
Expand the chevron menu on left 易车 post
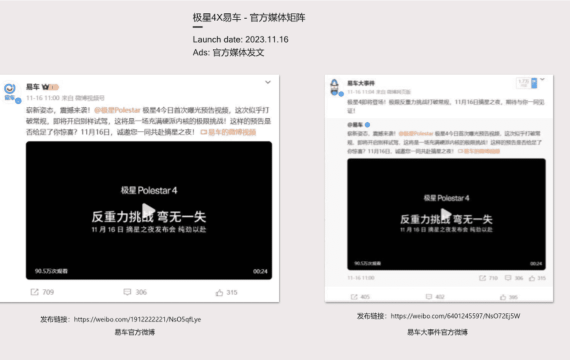click(268, 83)
